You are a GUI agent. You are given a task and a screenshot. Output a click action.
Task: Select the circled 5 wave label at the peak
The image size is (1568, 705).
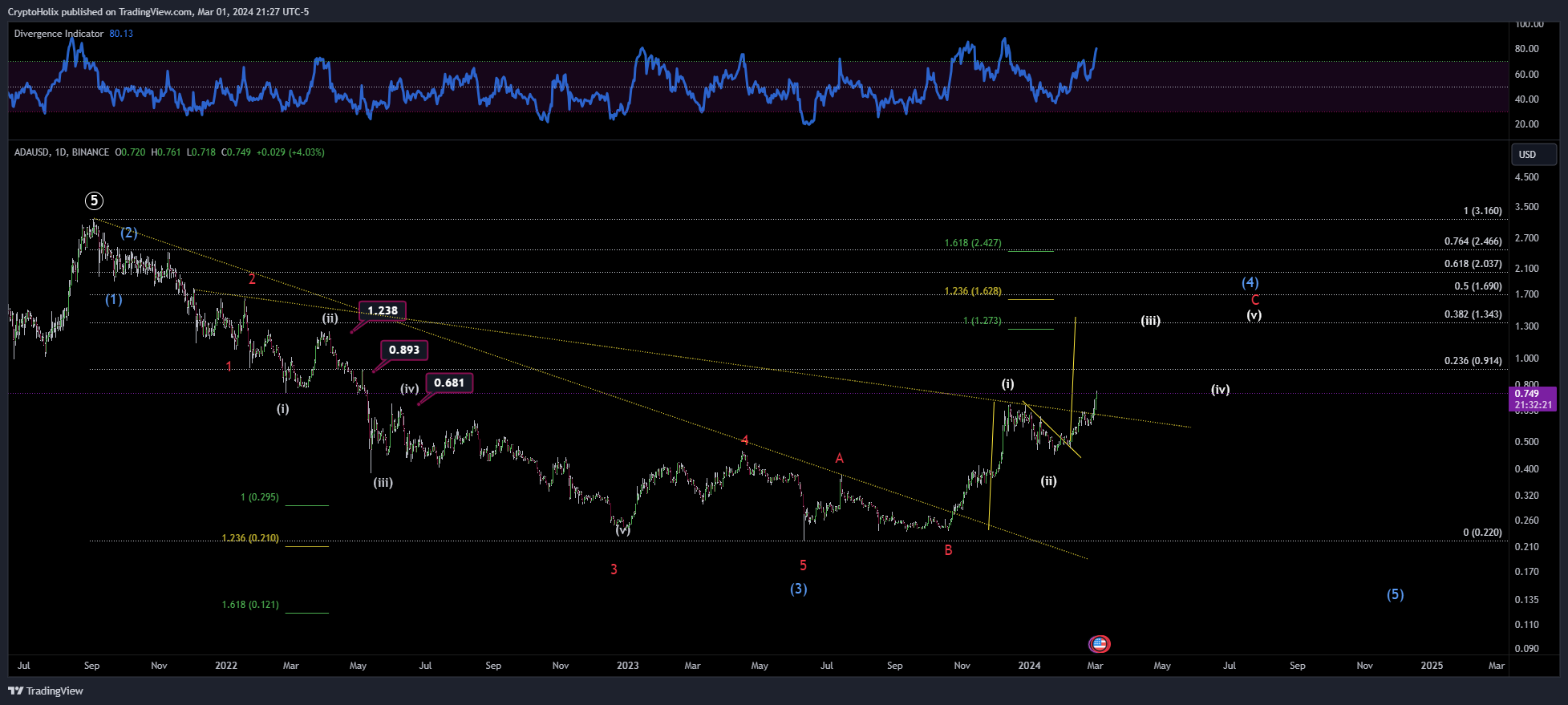pos(95,201)
